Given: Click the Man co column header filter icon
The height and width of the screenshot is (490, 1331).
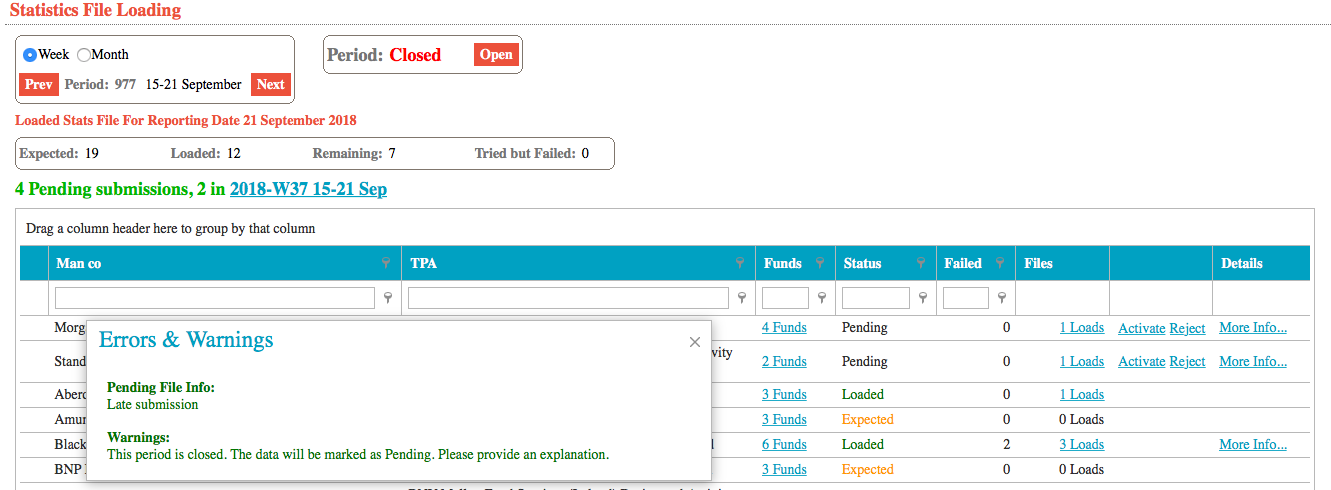Looking at the screenshot, I should (386, 263).
